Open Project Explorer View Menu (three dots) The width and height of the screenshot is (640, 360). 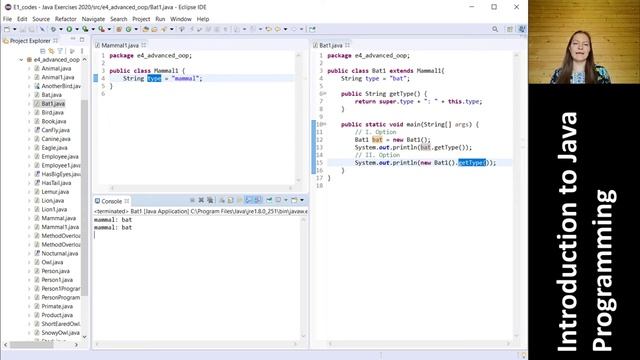point(82,51)
